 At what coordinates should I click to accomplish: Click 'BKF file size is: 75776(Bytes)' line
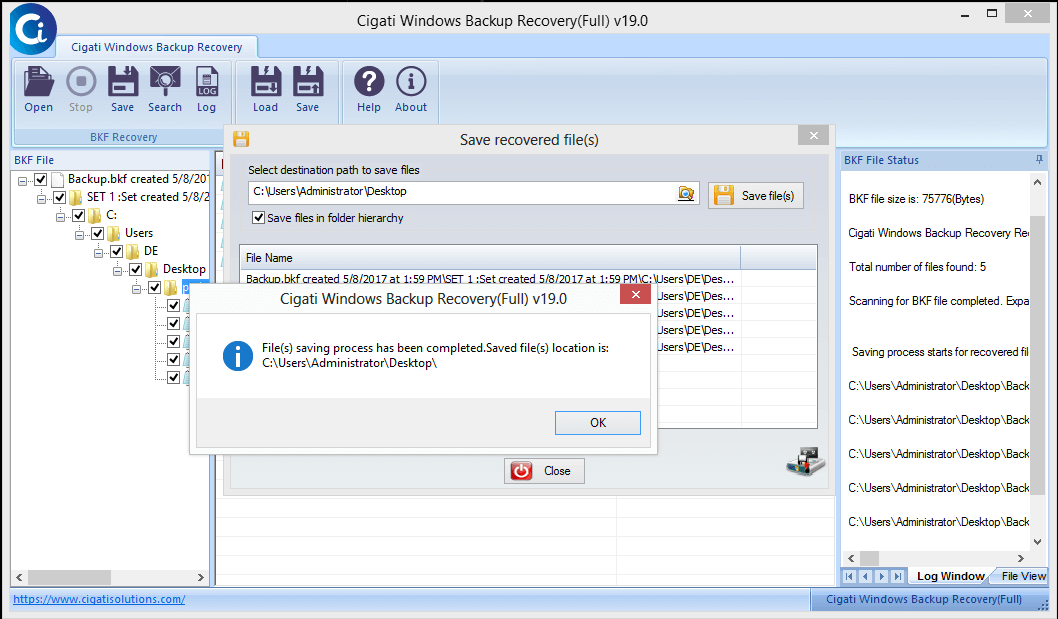pyautogui.click(x=916, y=199)
